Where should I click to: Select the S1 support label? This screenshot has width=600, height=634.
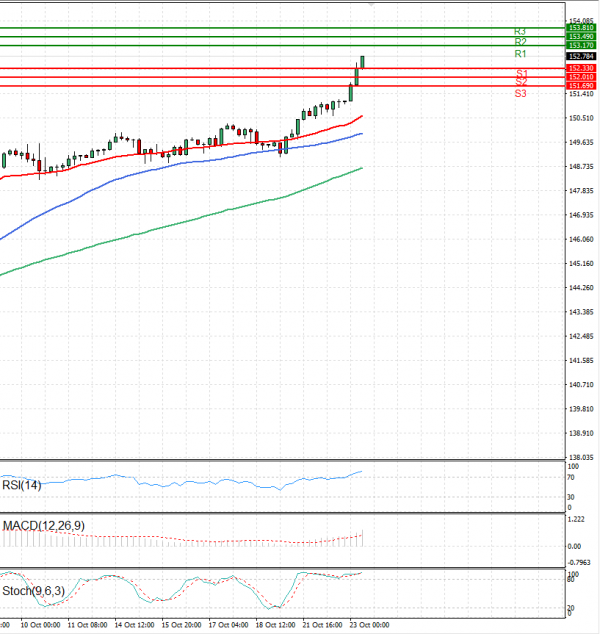click(521, 74)
